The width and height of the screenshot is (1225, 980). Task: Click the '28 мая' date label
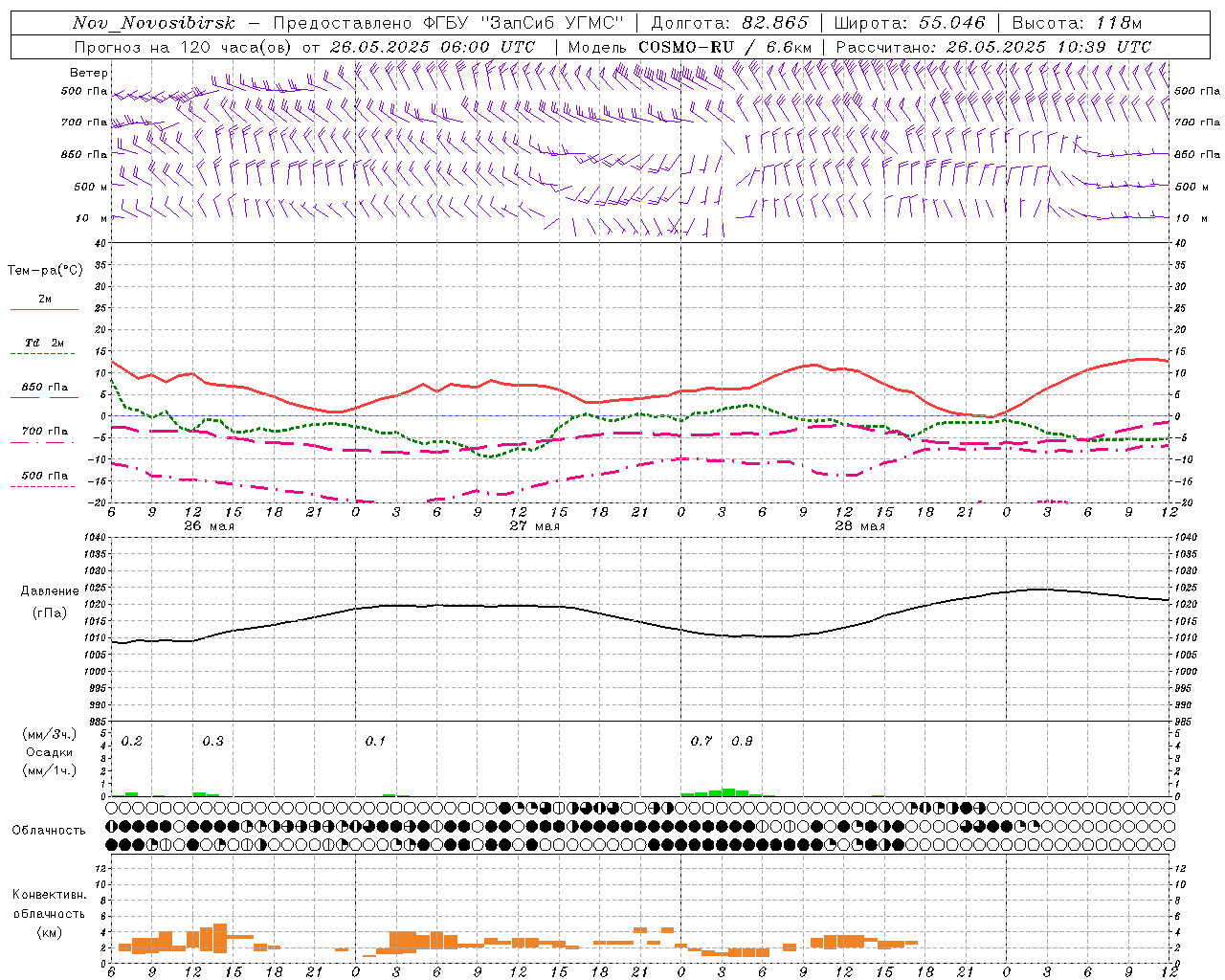859,526
